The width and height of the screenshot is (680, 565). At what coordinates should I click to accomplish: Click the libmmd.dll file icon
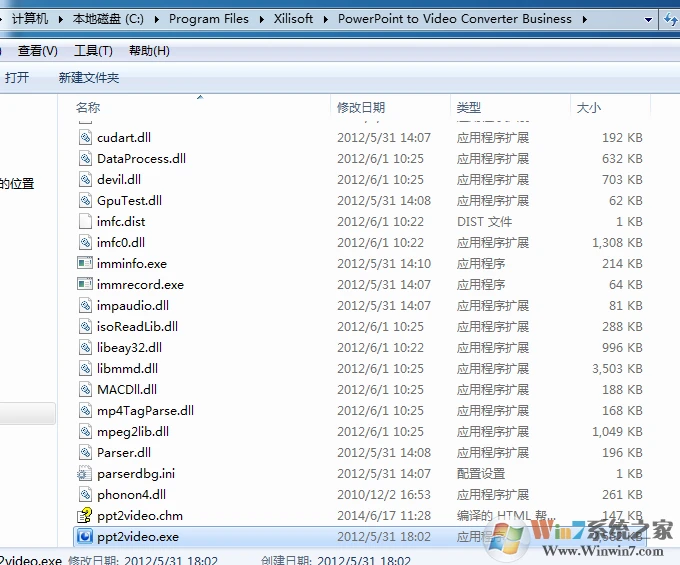(x=85, y=369)
